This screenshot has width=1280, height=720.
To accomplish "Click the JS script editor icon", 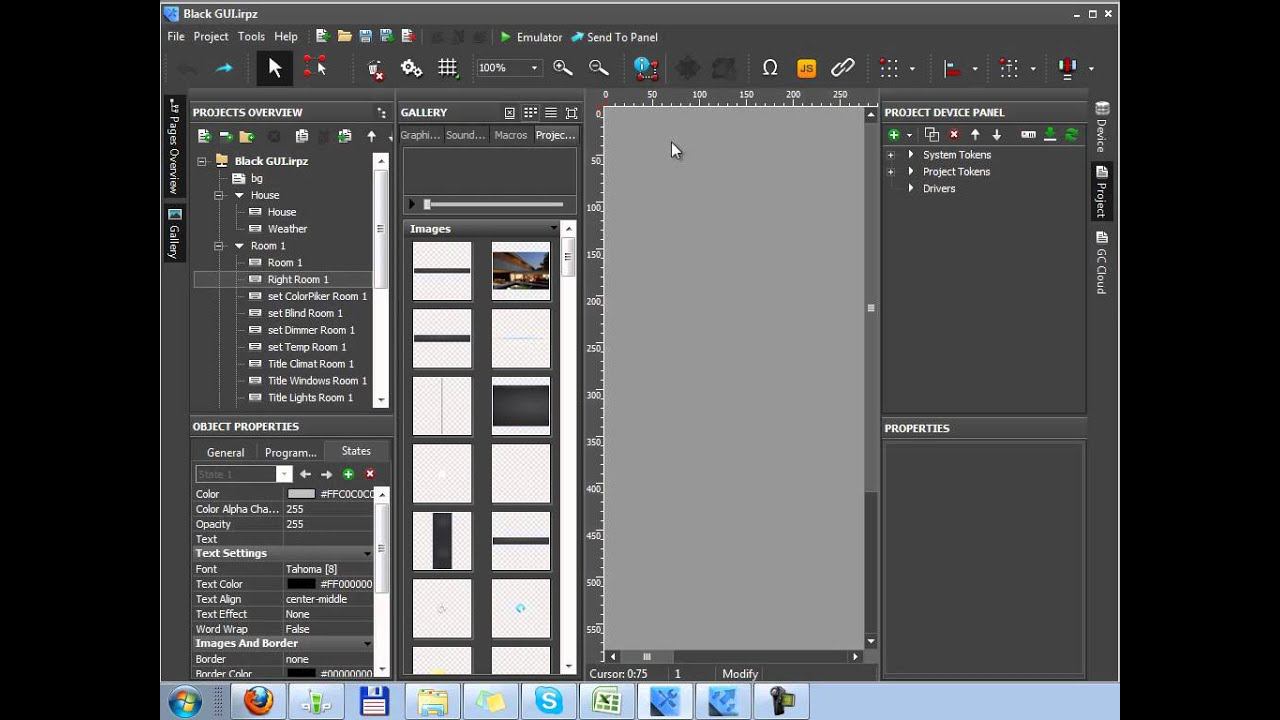I will coord(806,68).
